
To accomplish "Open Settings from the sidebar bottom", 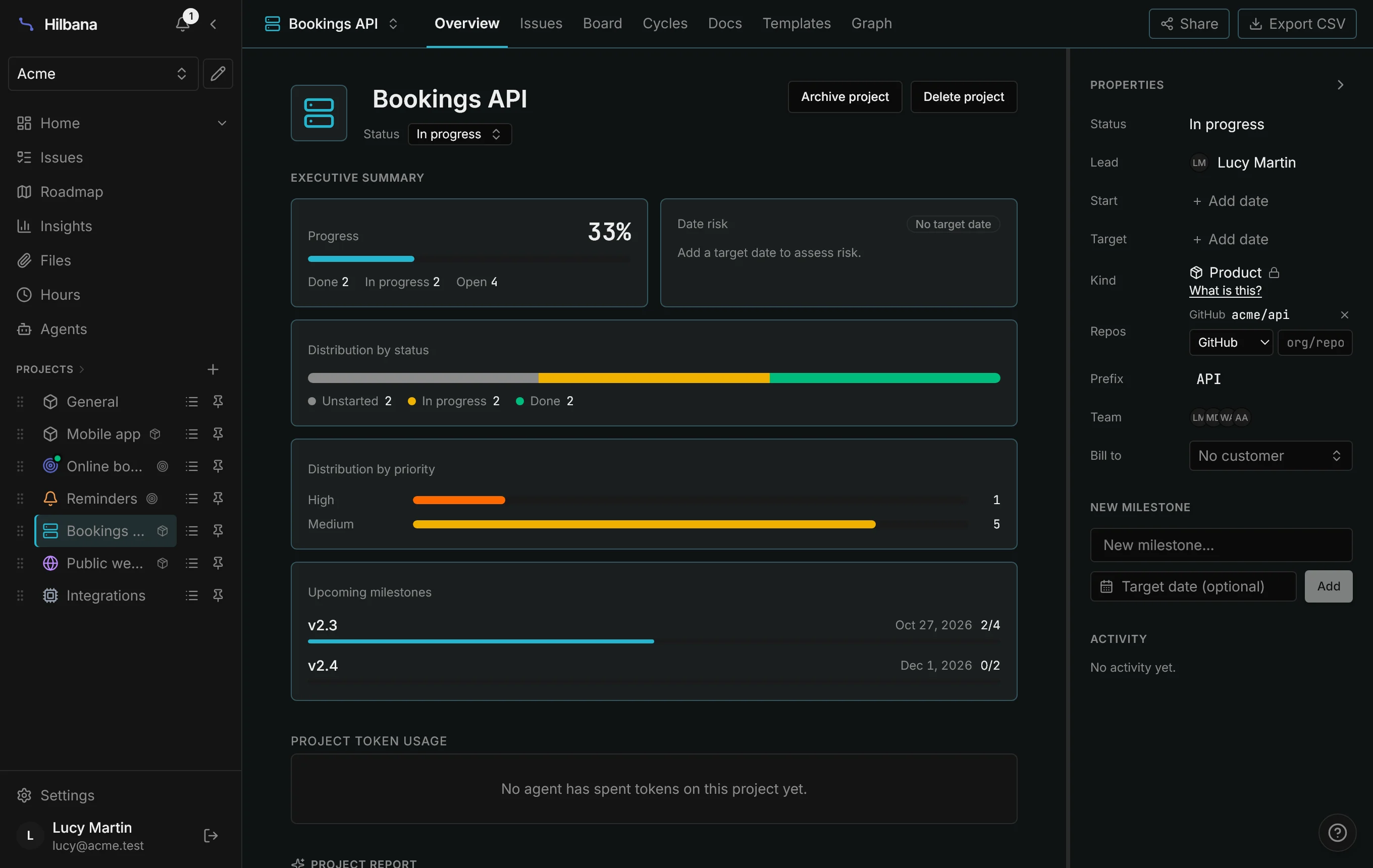I will [67, 795].
